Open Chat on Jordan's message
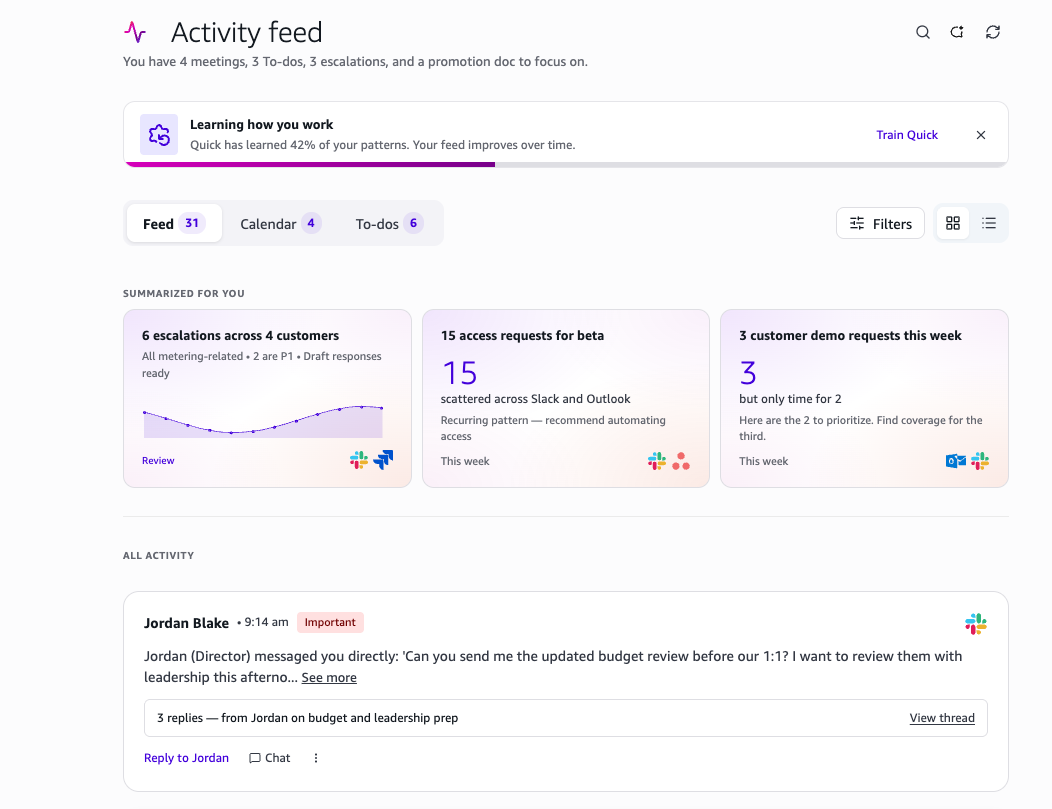The width and height of the screenshot is (1052, 809). (270, 758)
